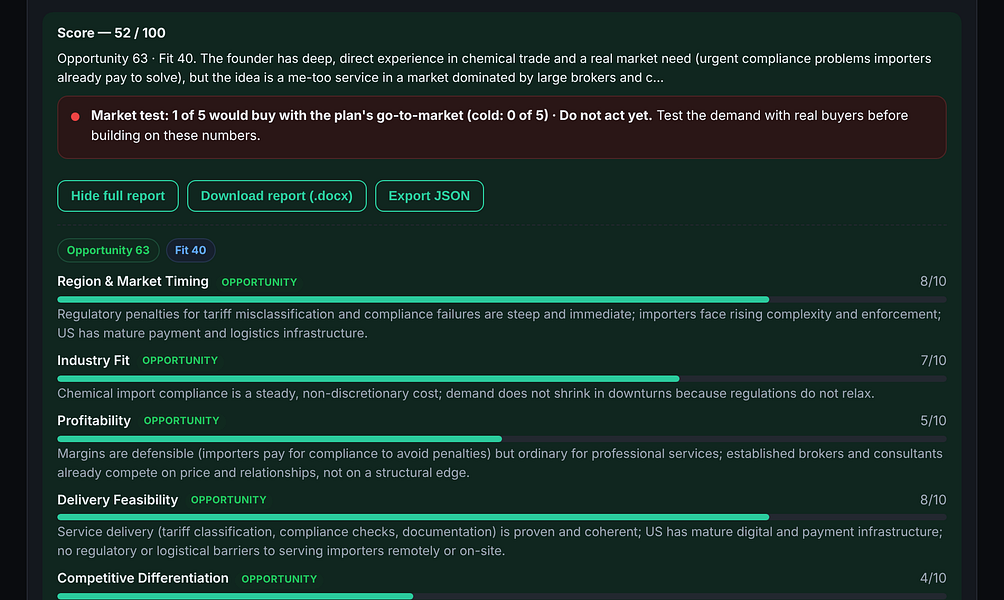Select the Opportunity 63 pill
Screen dimensions: 1004x600
108,250
